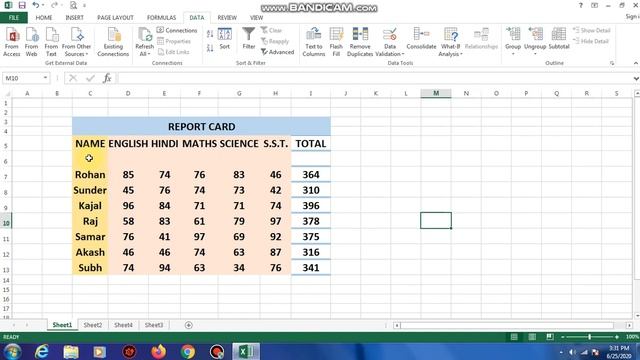
Task: Open the FILE tab
Action: coord(14,18)
